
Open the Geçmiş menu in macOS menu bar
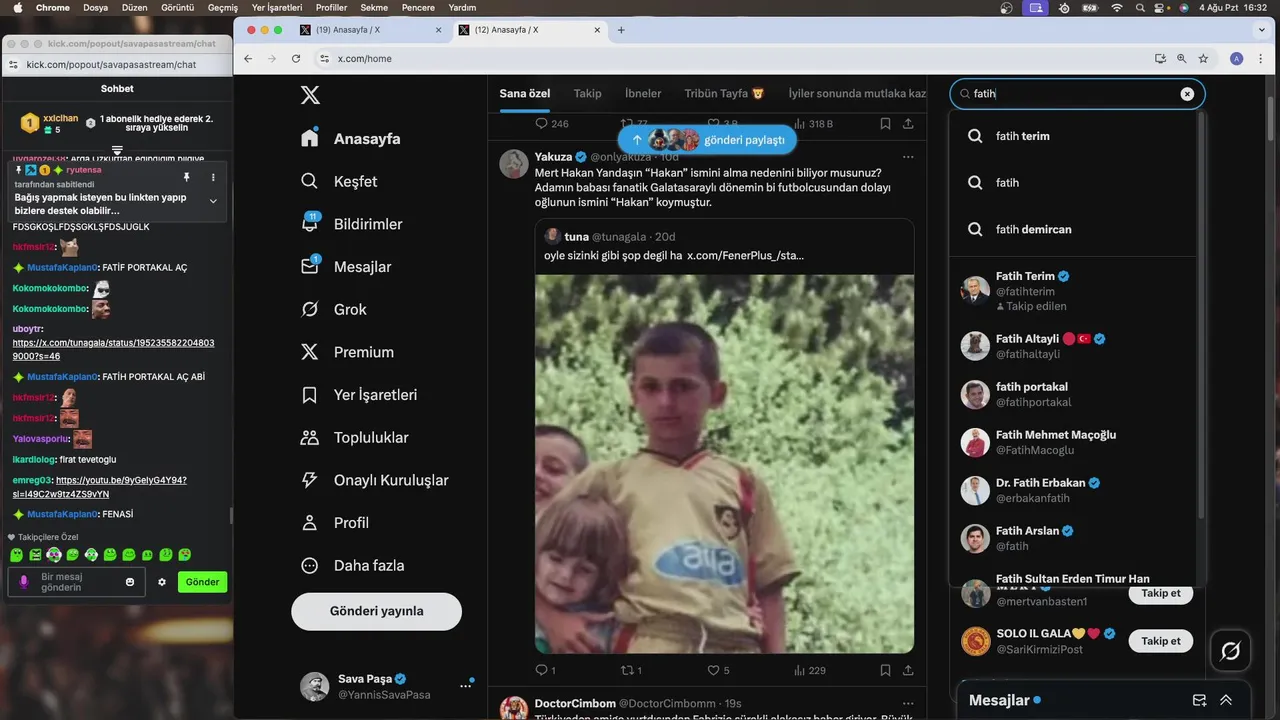222,7
